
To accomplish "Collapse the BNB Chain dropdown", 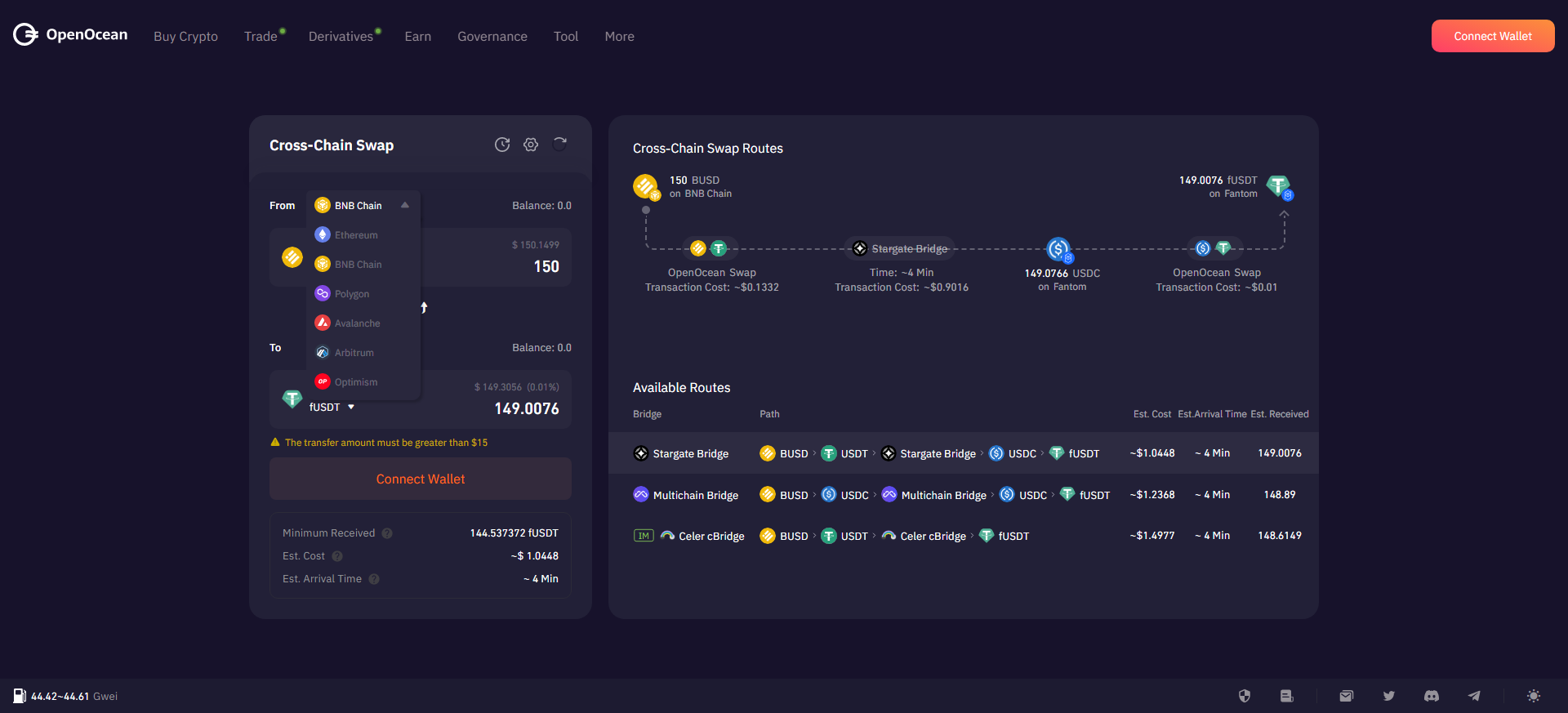I will click(404, 205).
